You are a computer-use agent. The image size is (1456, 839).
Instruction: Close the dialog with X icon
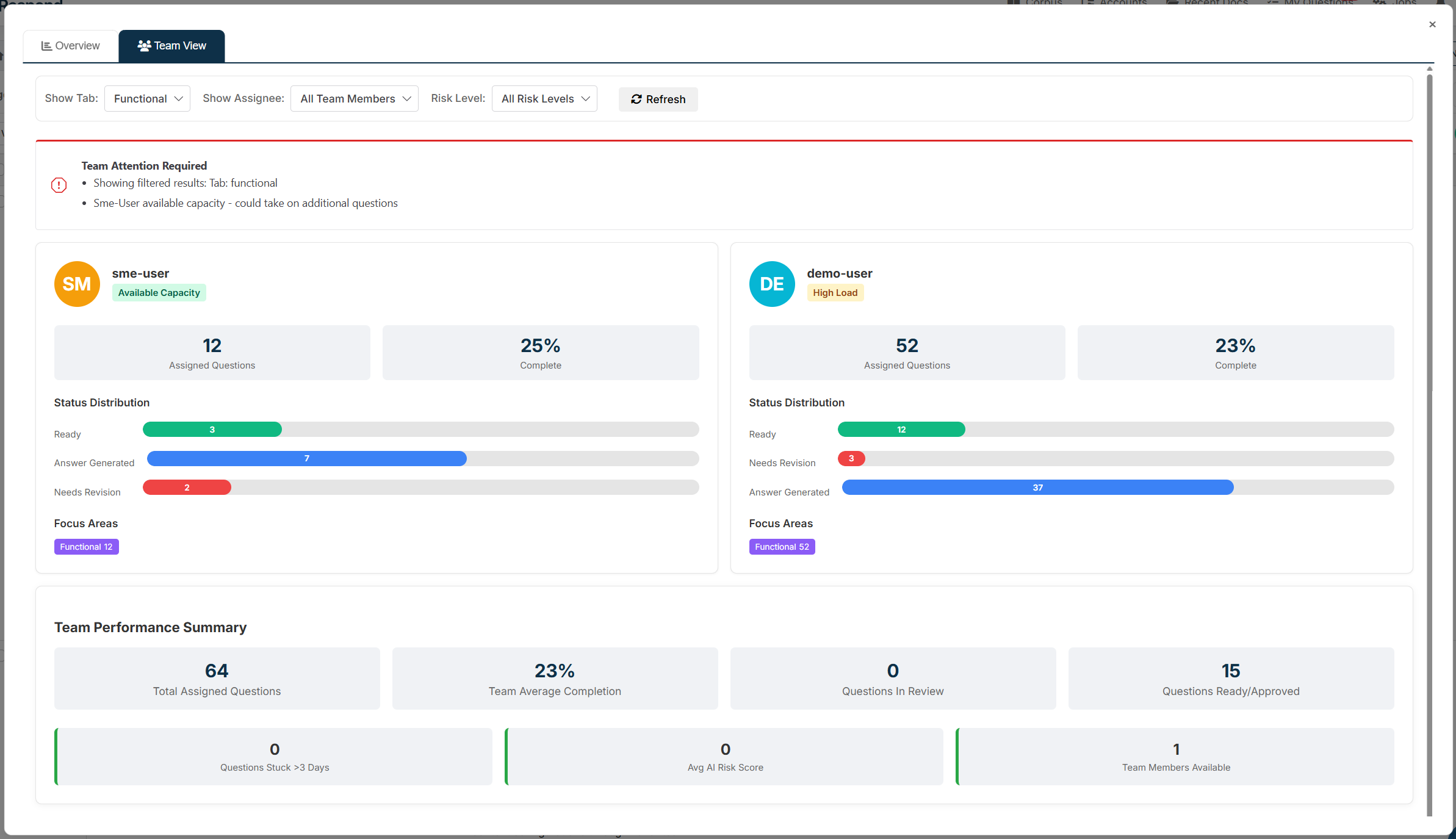pos(1432,24)
